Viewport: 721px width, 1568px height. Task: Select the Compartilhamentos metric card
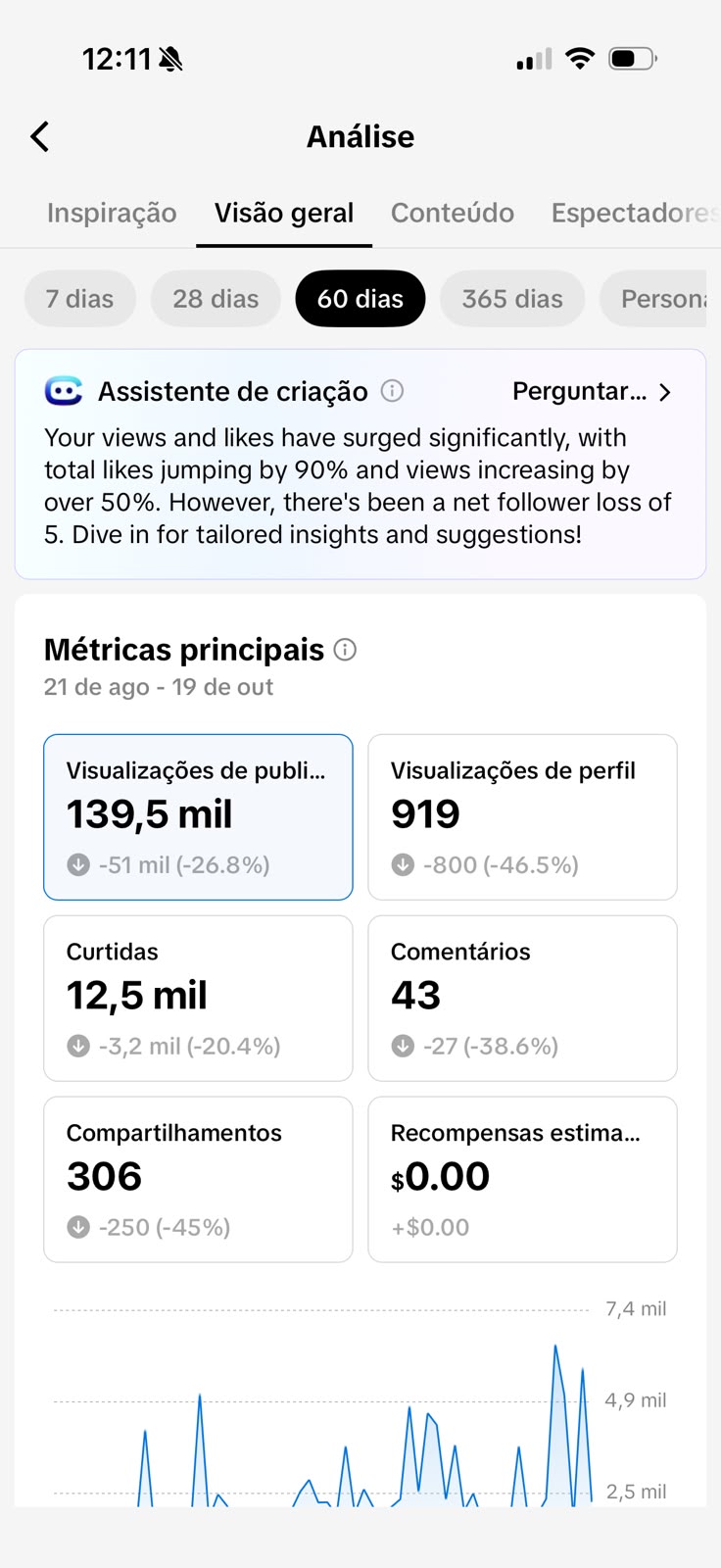tap(198, 1180)
